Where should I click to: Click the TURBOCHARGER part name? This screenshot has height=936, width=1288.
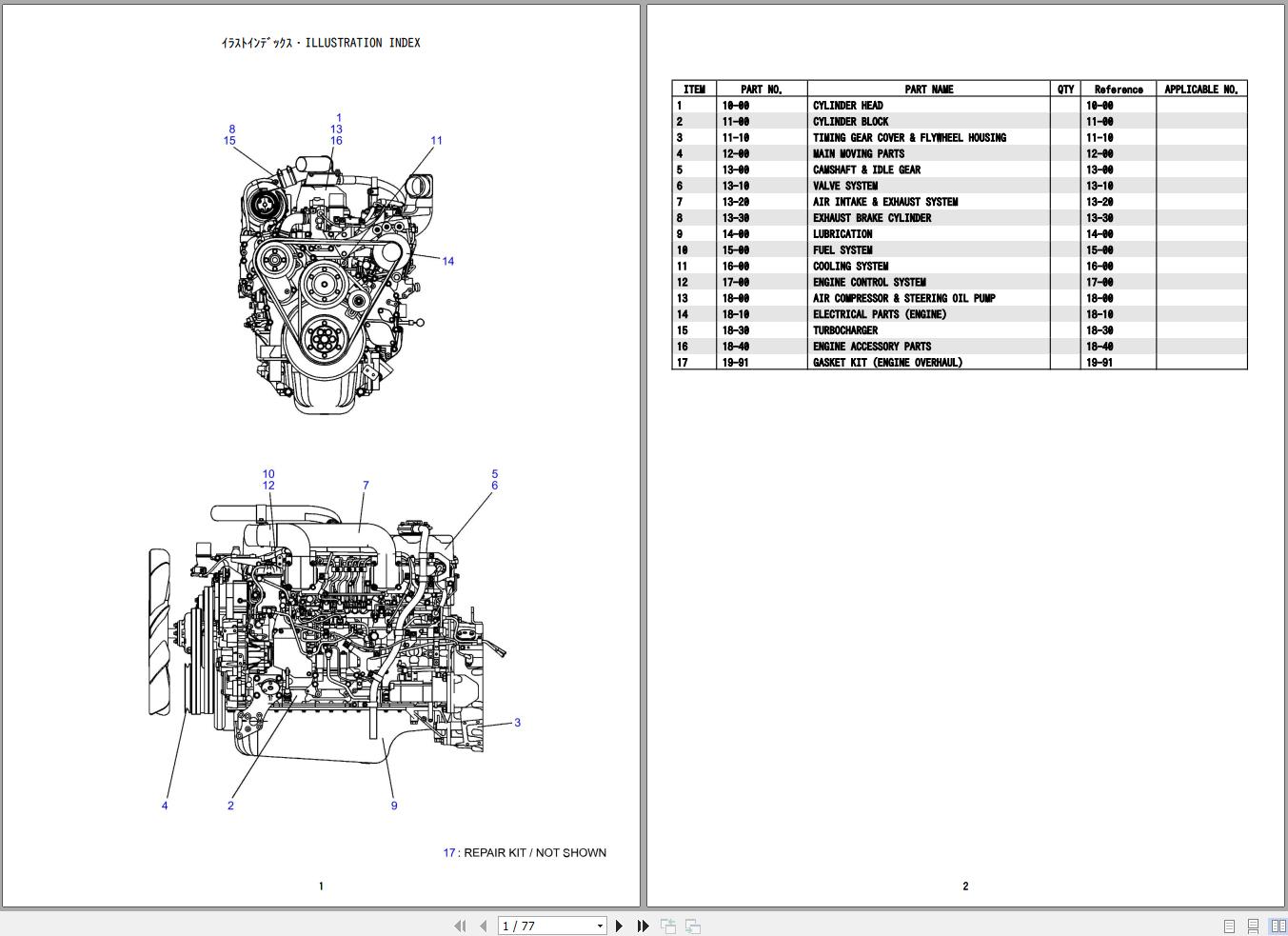coord(845,330)
